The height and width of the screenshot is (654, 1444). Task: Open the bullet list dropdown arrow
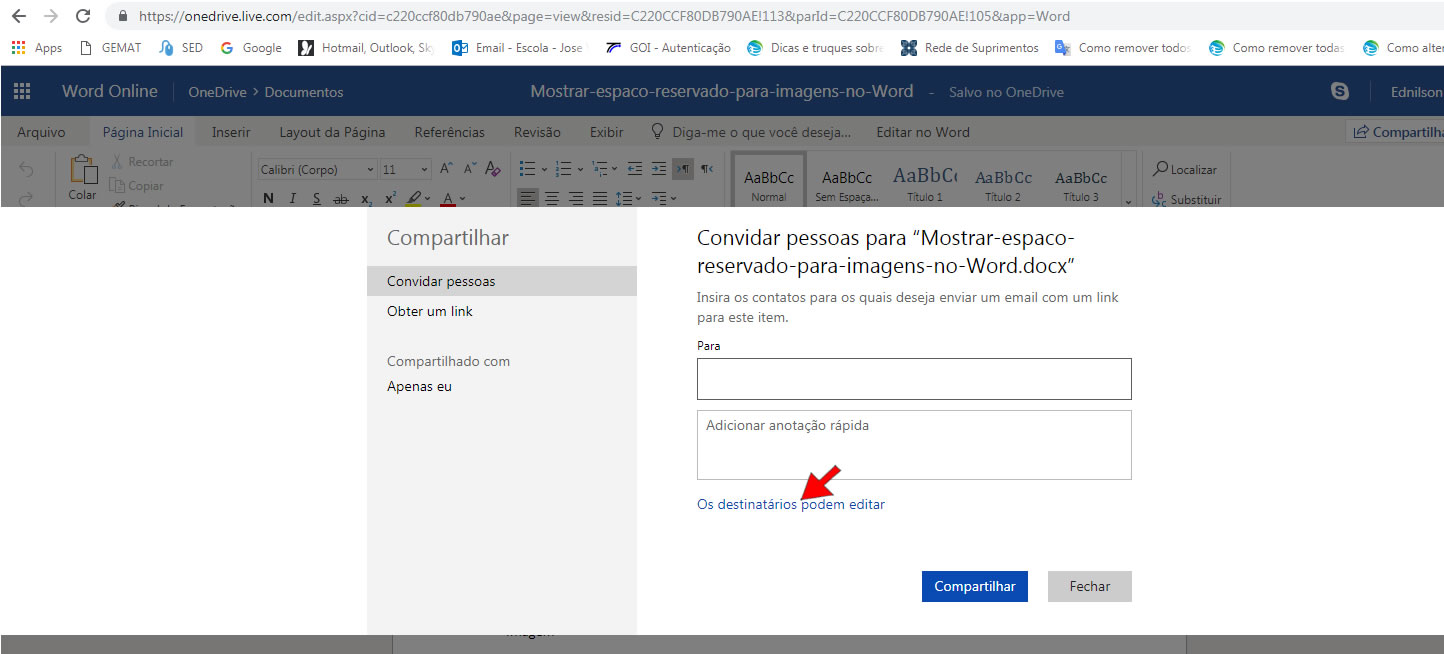pos(543,170)
